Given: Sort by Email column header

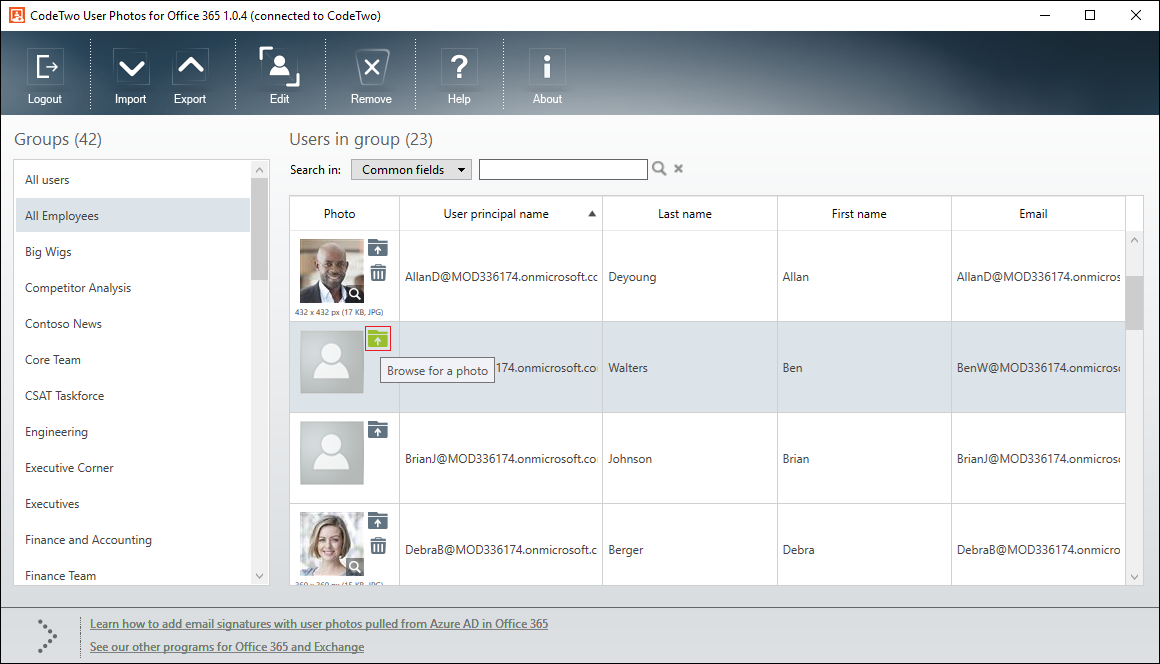Looking at the screenshot, I should pos(1038,214).
